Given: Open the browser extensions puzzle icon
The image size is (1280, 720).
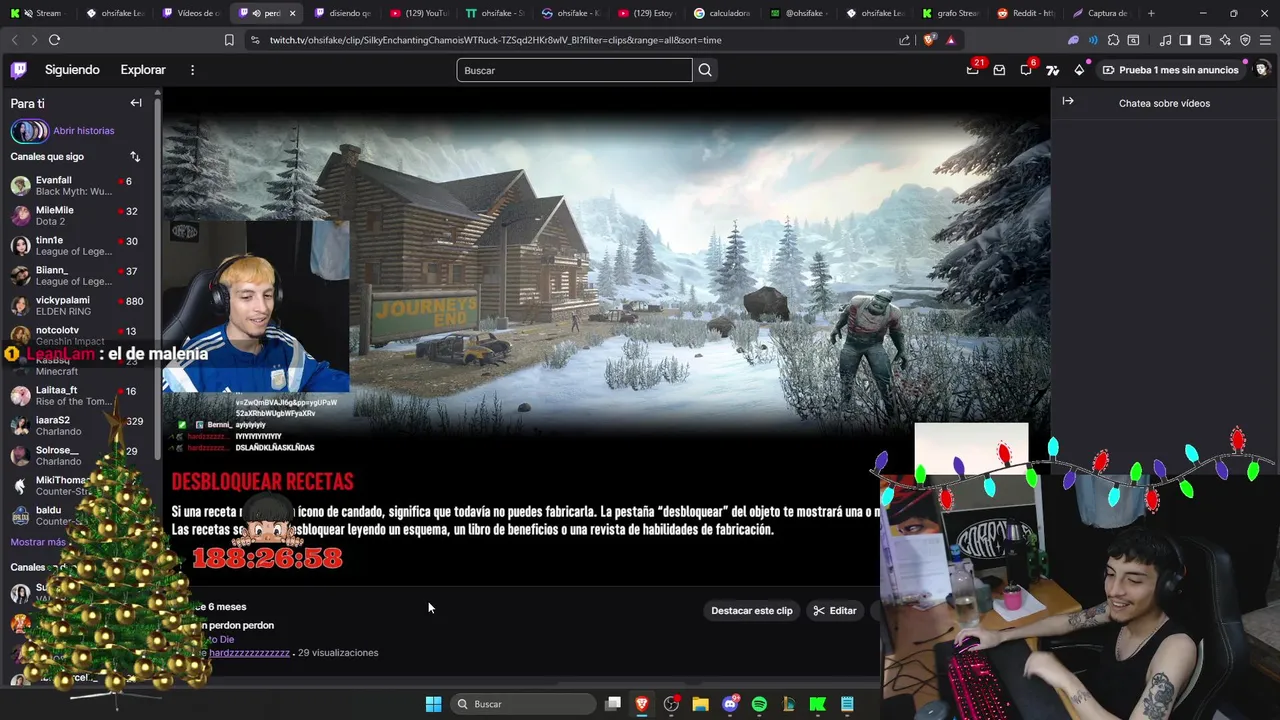Looking at the screenshot, I should click(x=1113, y=40).
